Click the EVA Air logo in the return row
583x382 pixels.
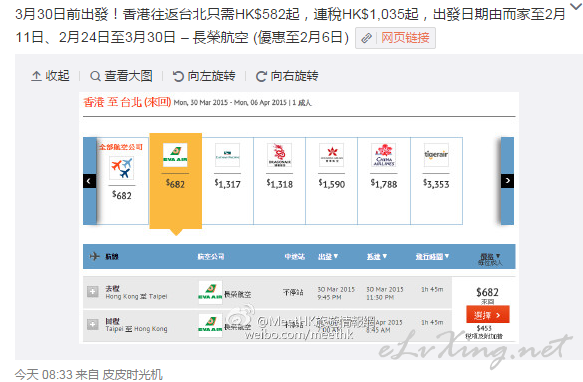[x=210, y=325]
